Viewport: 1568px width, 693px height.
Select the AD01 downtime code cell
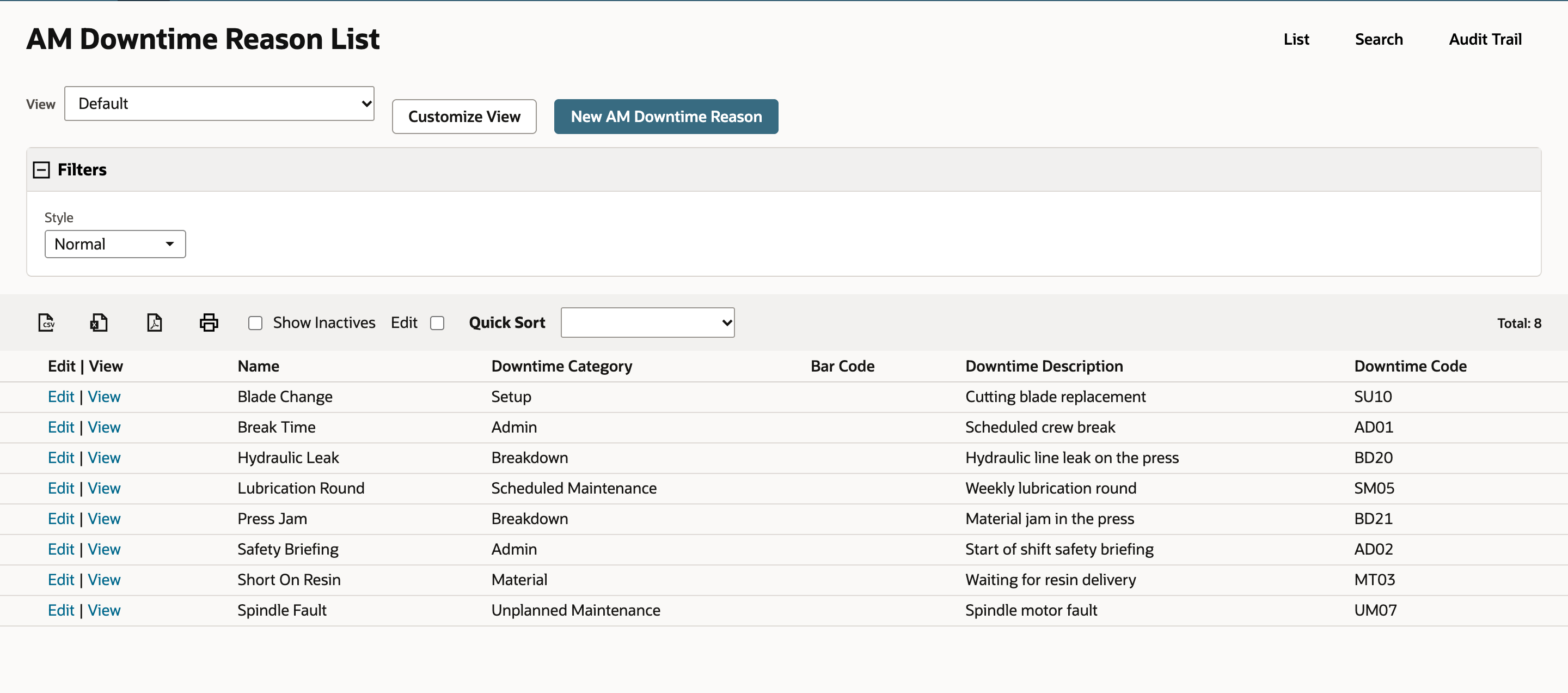[1373, 428]
